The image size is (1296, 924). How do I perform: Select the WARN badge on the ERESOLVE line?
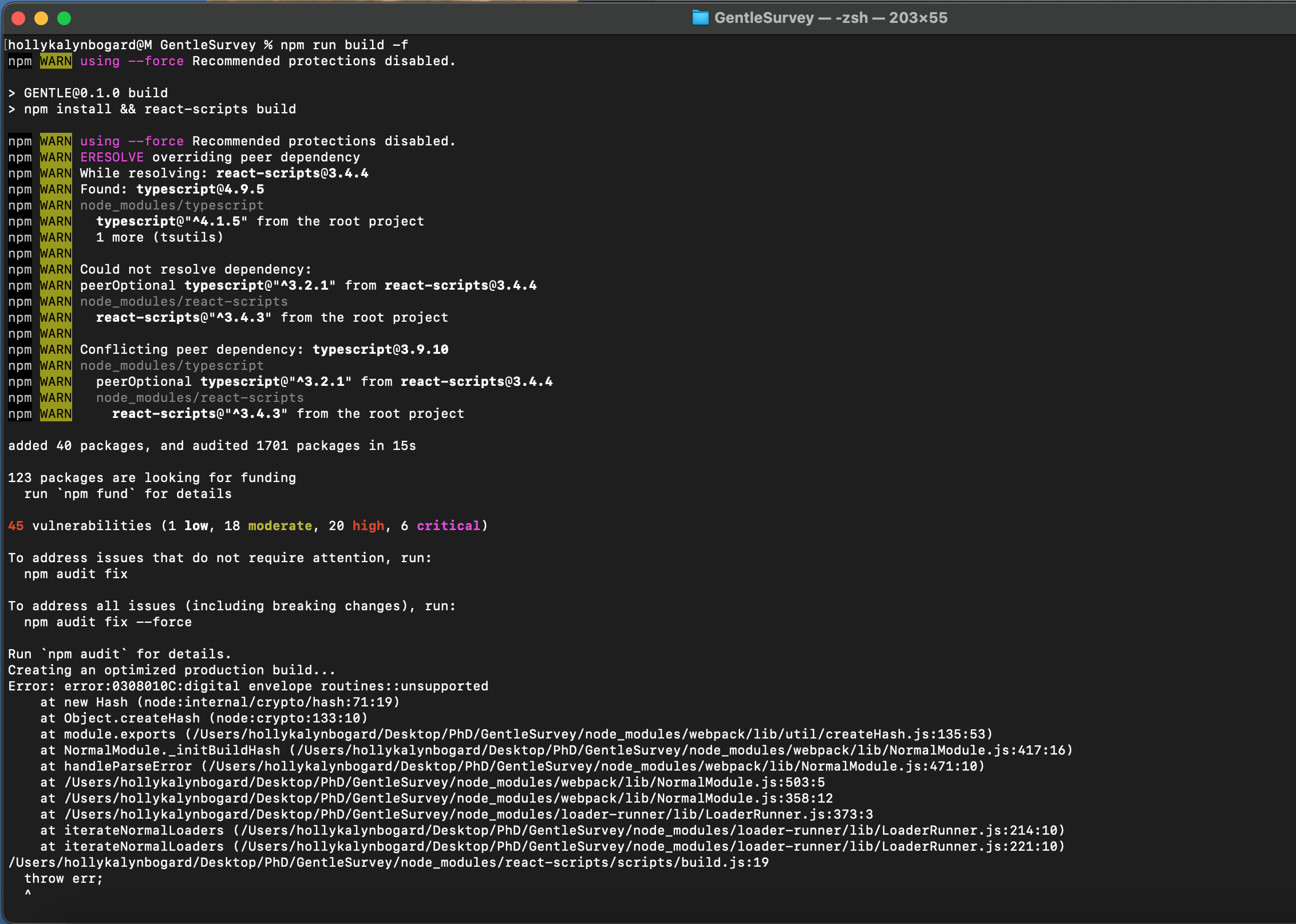[55, 157]
